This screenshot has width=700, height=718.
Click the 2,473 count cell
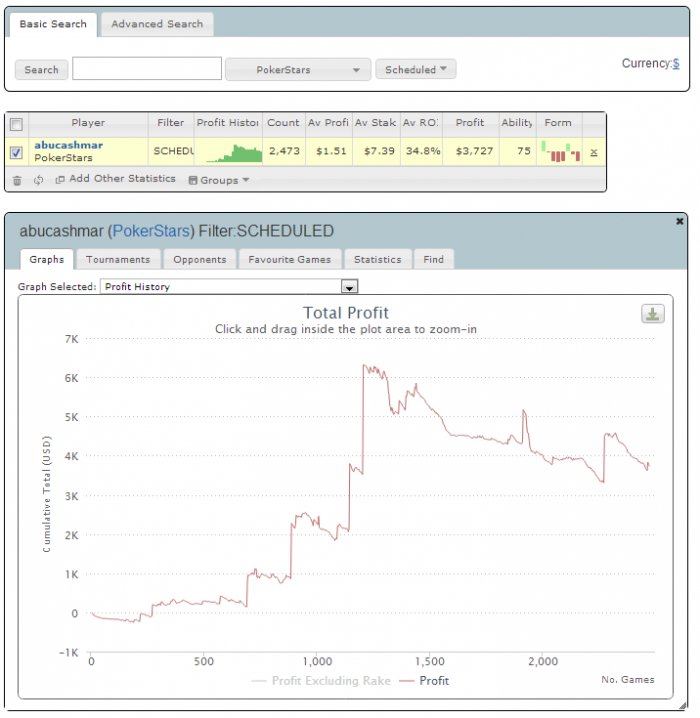click(284, 151)
